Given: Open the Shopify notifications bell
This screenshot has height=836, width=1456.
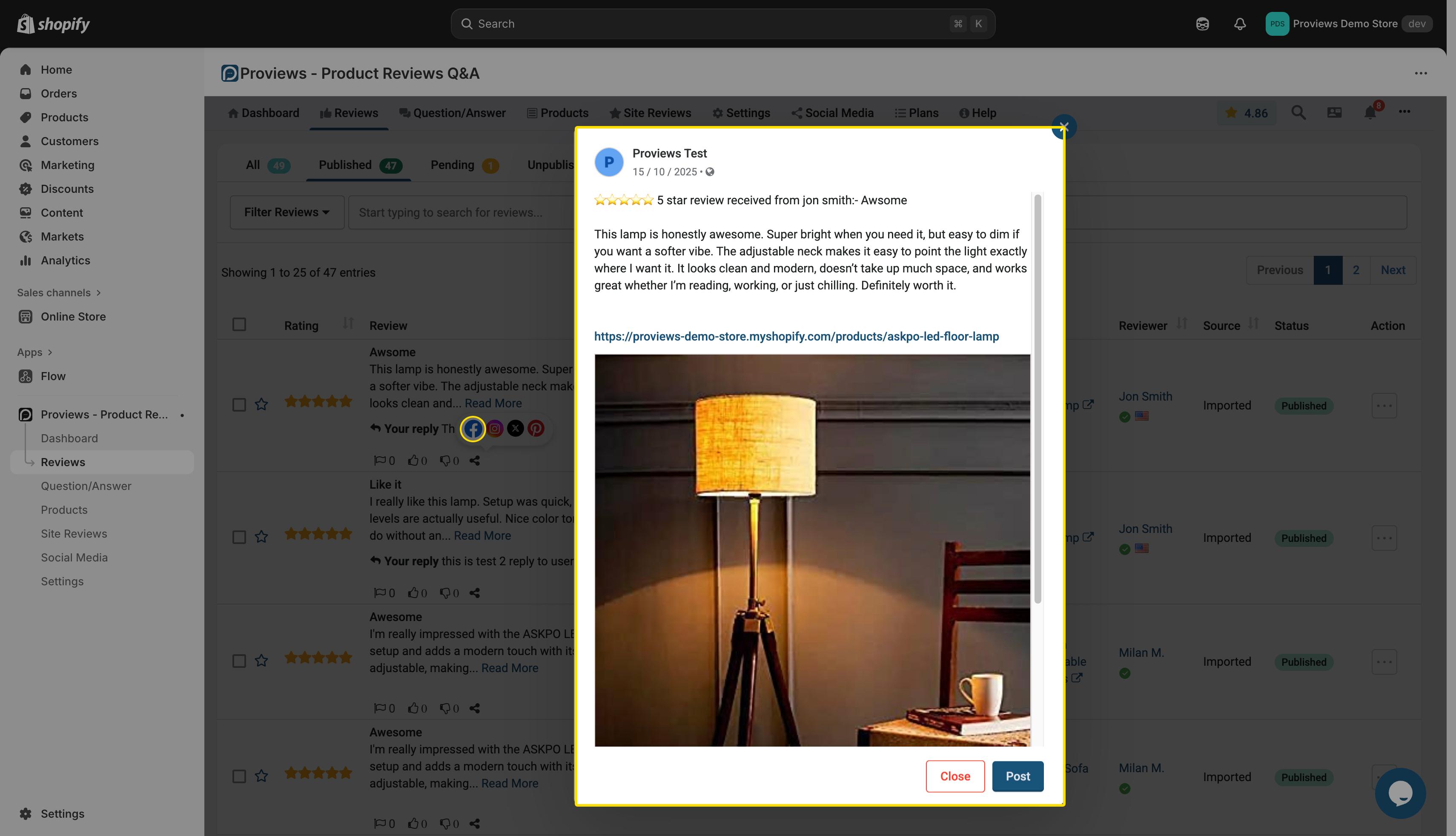Looking at the screenshot, I should pos(1240,23).
